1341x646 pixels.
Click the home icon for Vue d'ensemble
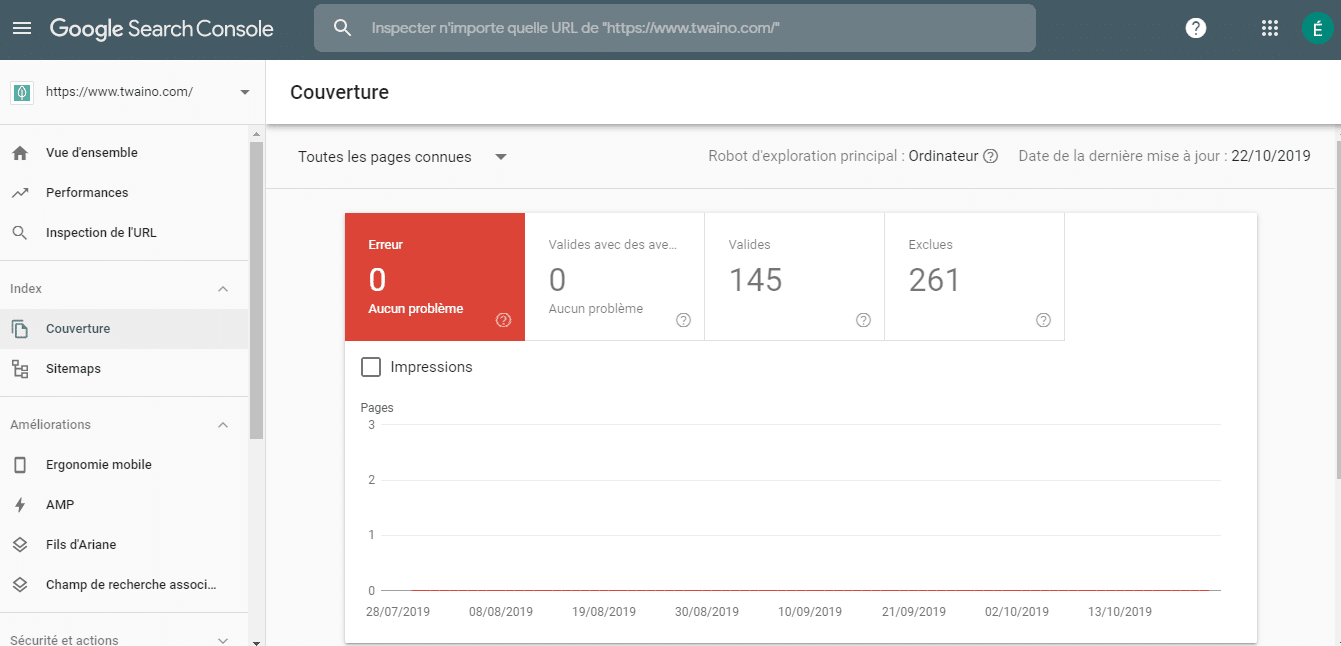tap(20, 153)
